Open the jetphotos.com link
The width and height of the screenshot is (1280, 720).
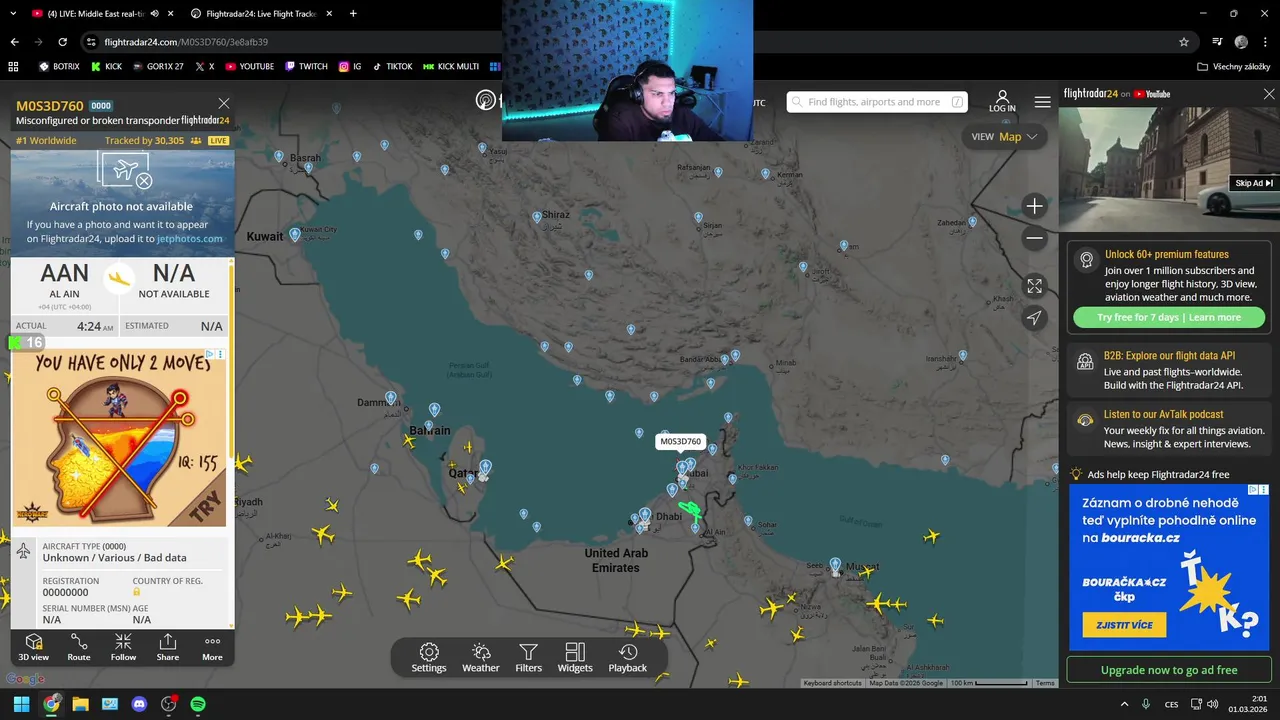click(x=189, y=239)
